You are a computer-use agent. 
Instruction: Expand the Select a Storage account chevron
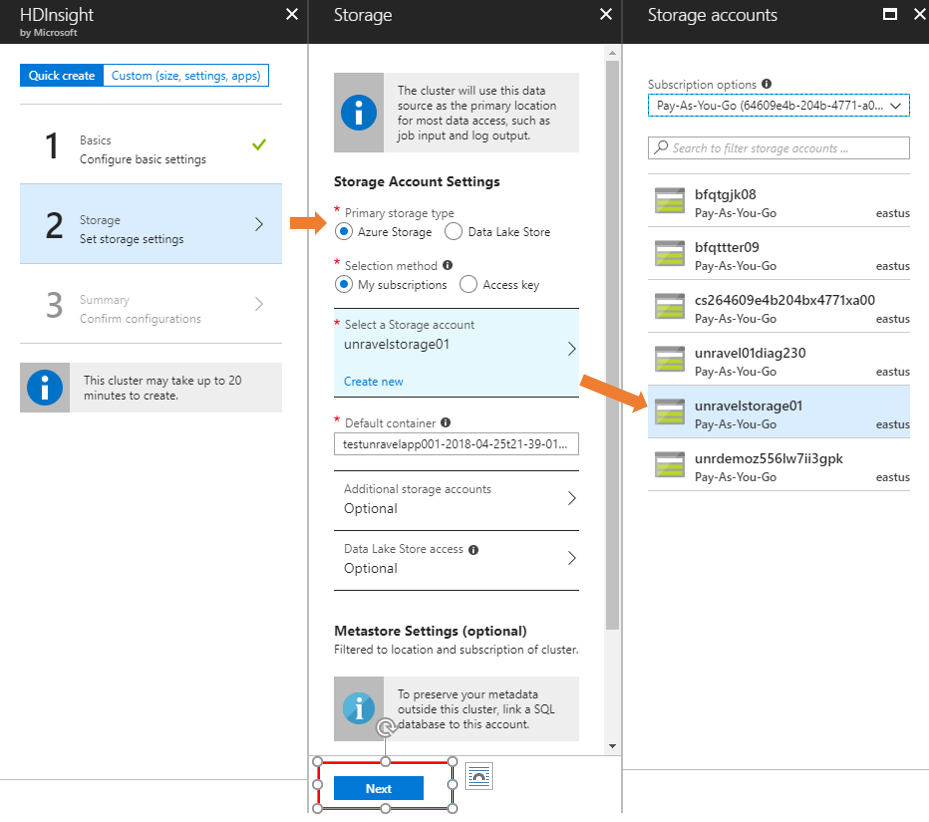pos(571,348)
